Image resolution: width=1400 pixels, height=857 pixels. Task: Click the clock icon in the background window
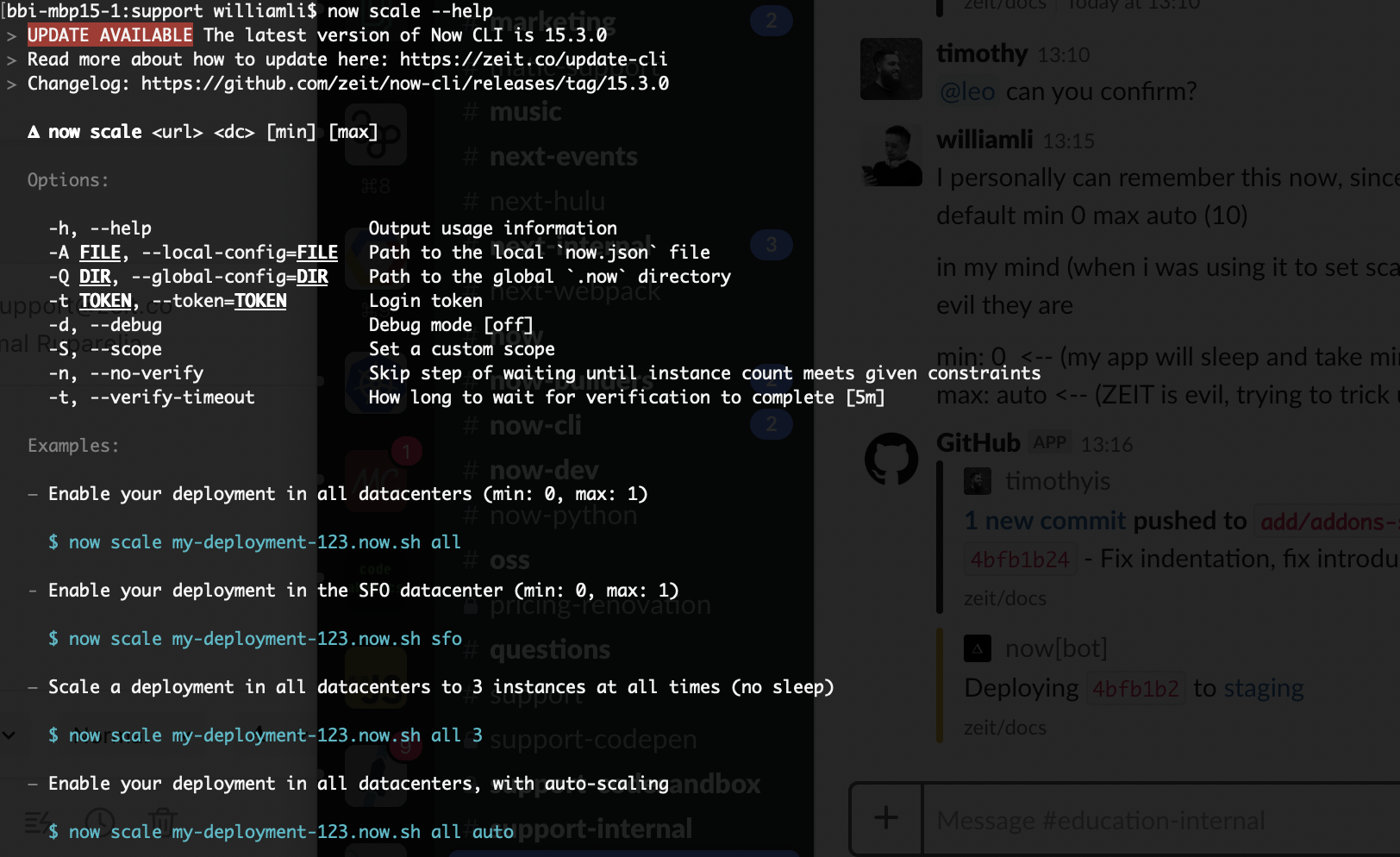100,823
